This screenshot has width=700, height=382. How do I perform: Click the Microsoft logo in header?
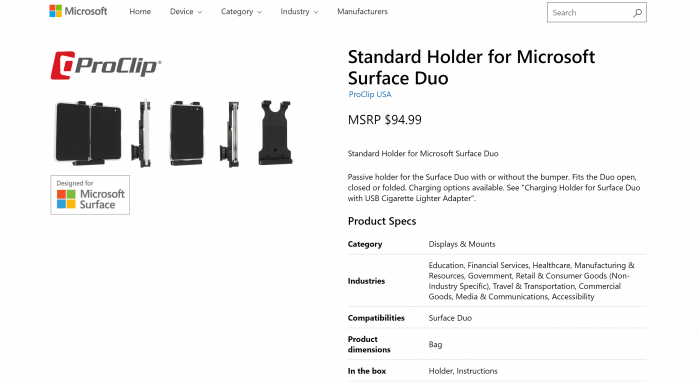78,11
